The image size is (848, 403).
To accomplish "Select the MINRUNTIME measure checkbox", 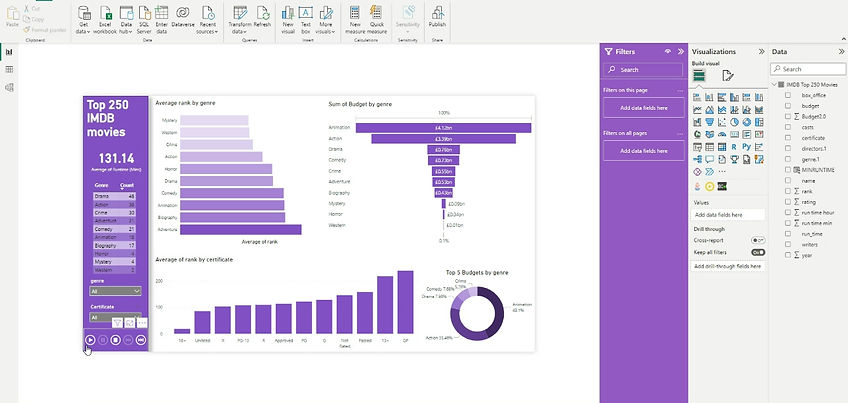I will 788,170.
